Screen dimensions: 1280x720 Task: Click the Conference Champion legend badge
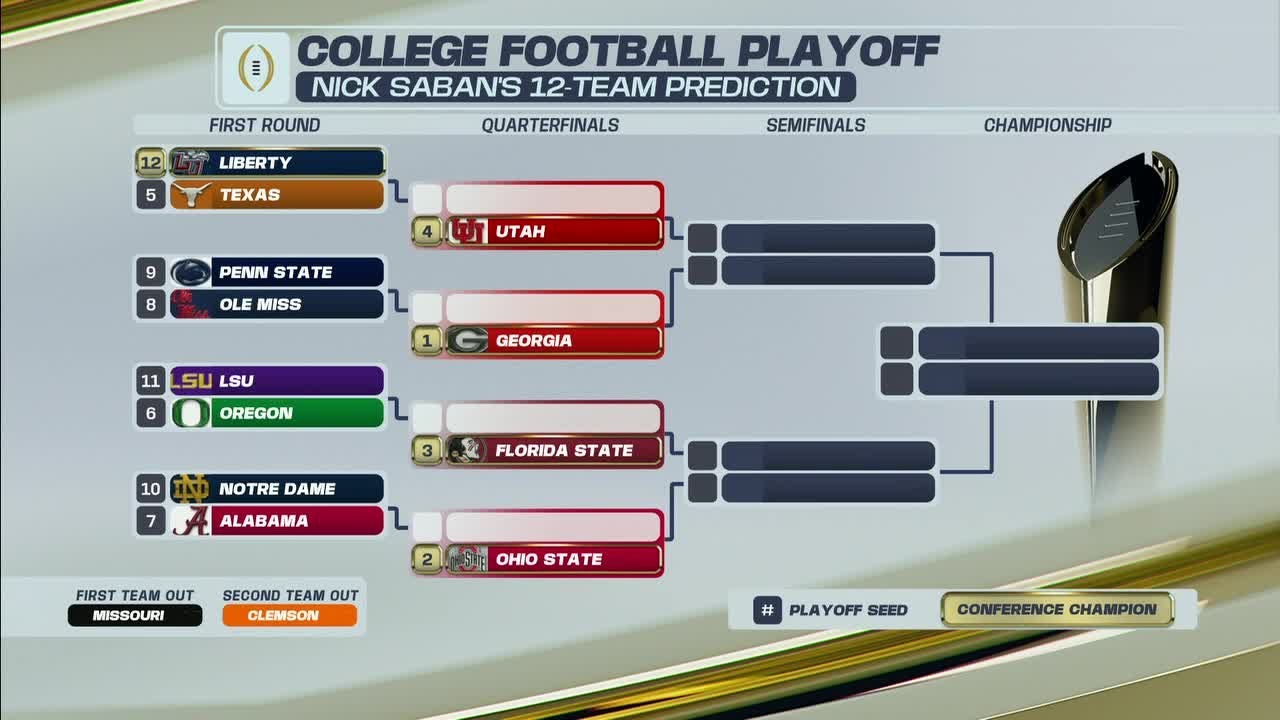[x=1057, y=609]
